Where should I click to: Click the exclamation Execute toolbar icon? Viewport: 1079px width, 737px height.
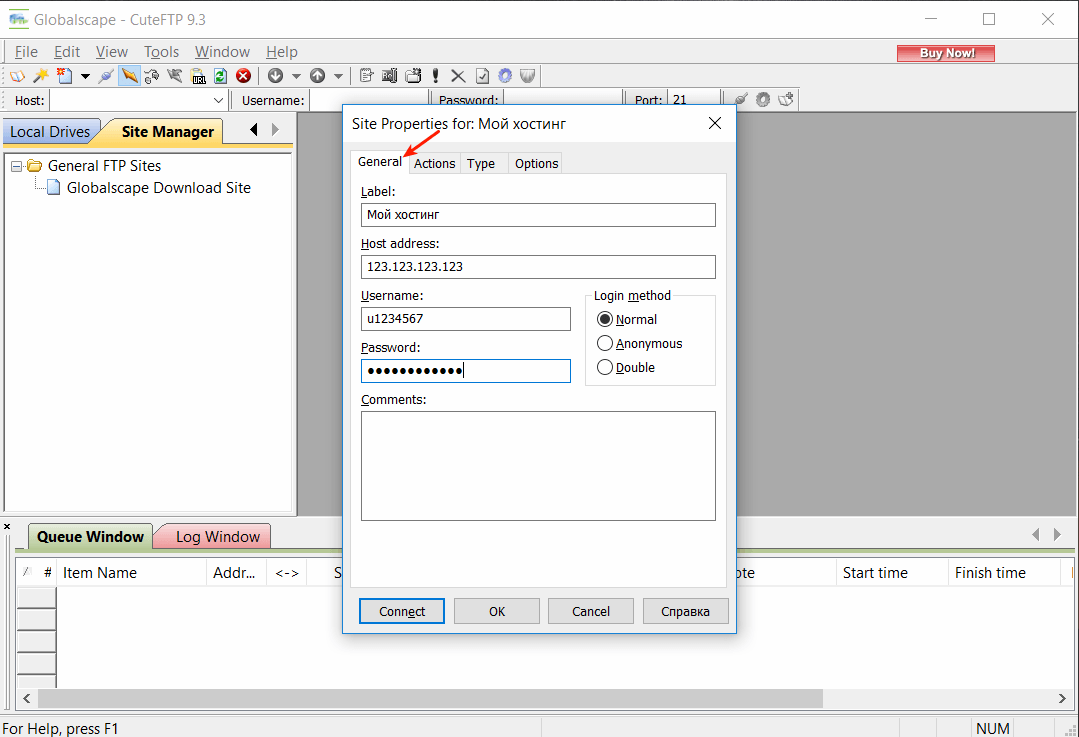[x=436, y=76]
